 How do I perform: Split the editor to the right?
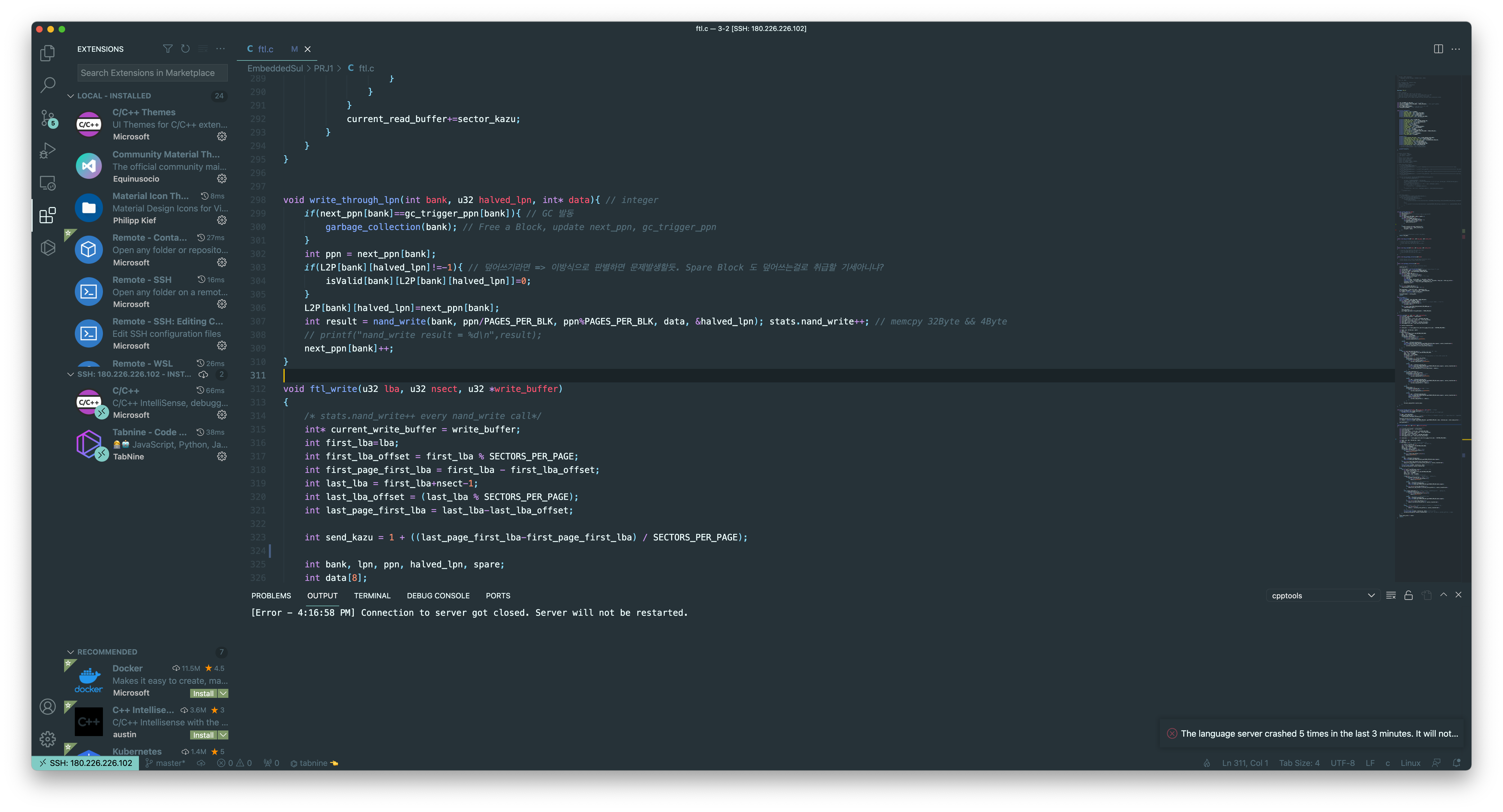(x=1438, y=49)
